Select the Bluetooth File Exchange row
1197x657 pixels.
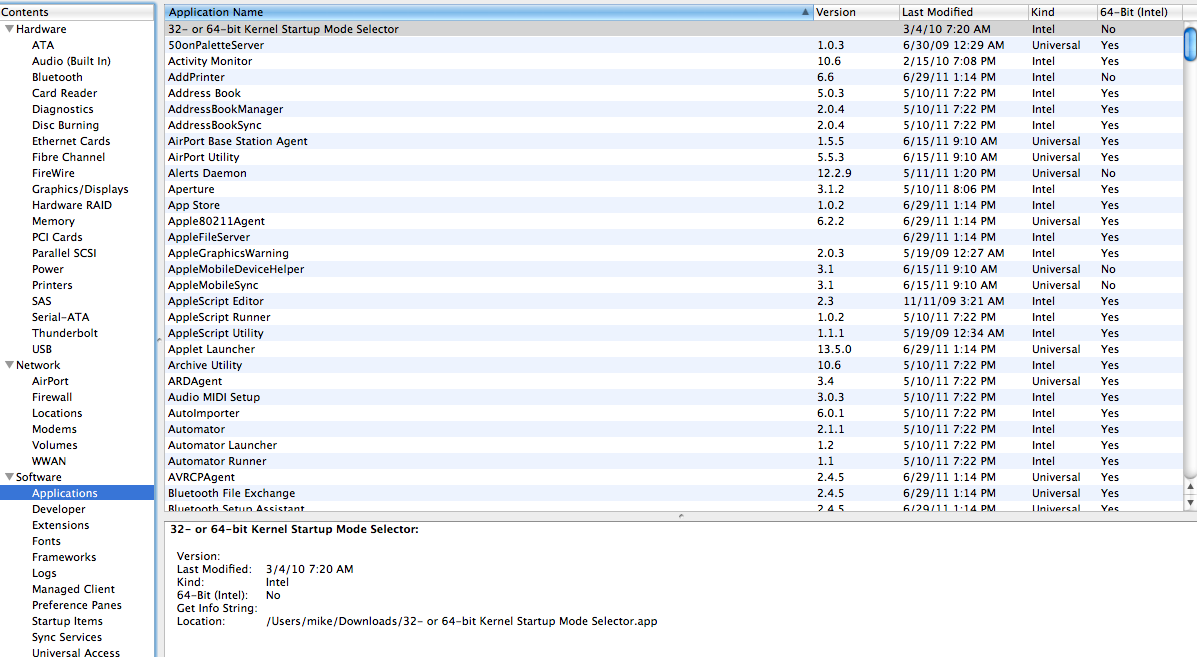673,494
